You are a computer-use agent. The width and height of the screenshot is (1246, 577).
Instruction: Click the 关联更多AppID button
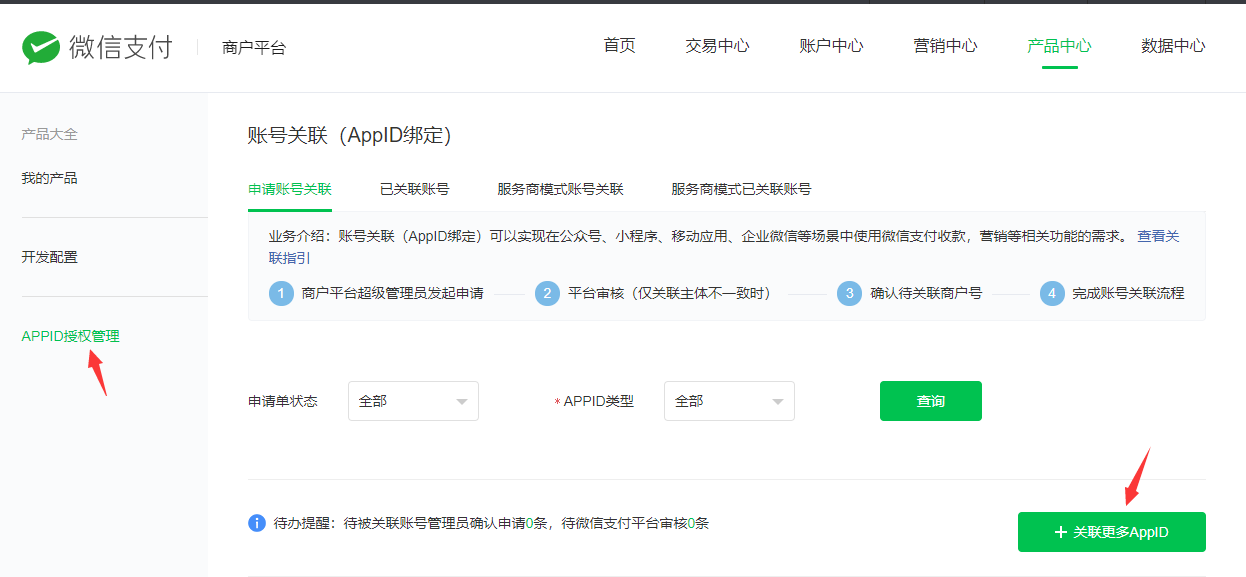pos(1111,532)
